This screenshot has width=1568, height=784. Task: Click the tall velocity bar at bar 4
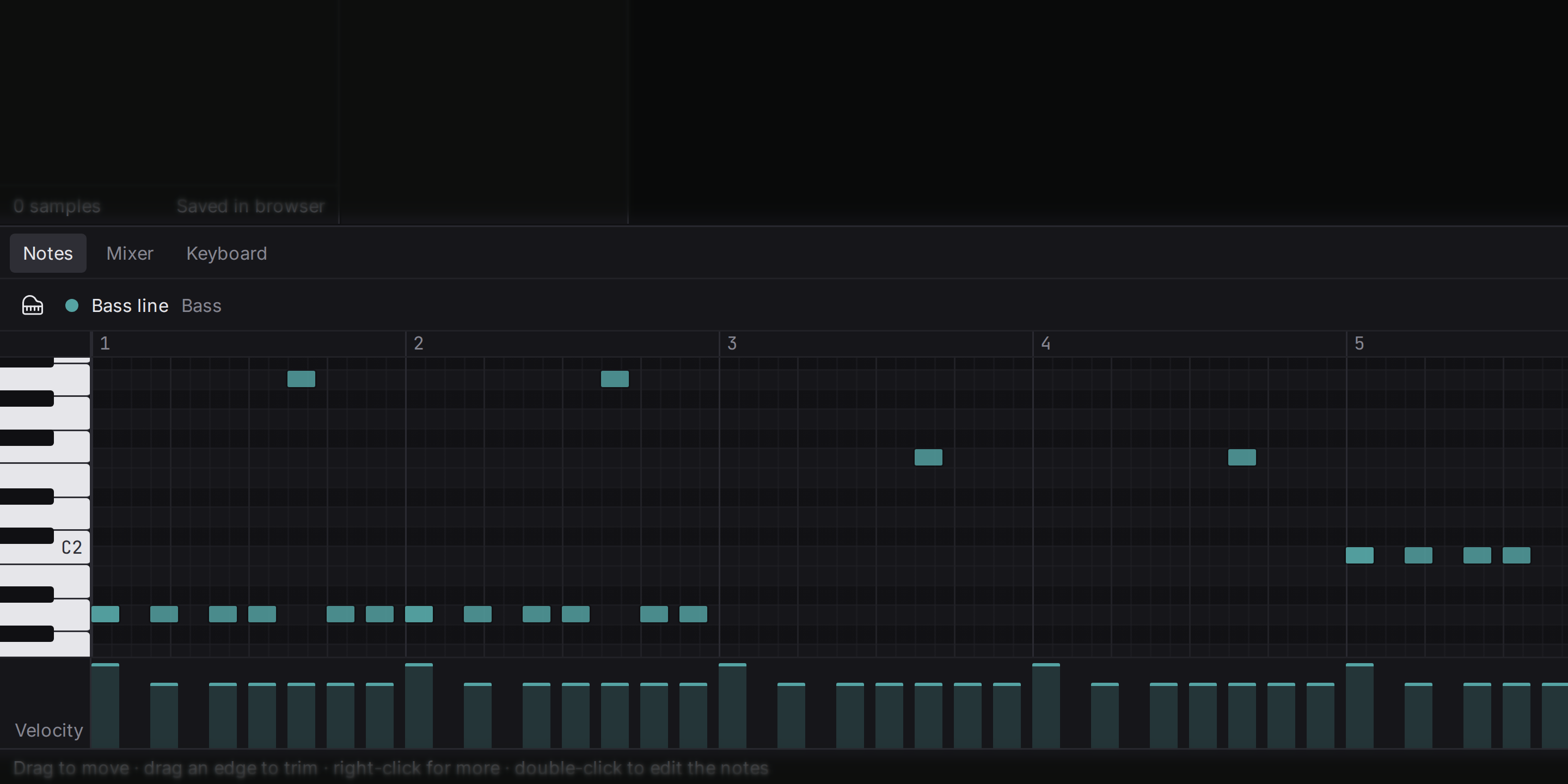(1046, 706)
